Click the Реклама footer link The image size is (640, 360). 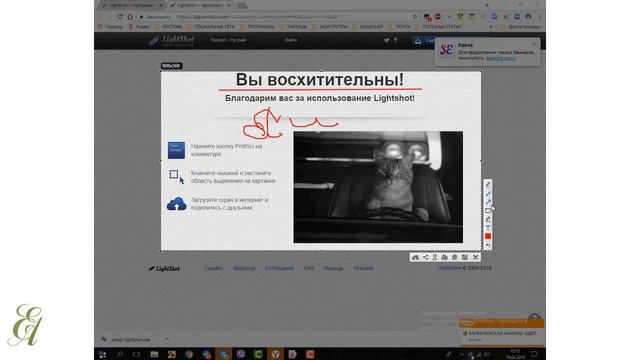(363, 268)
